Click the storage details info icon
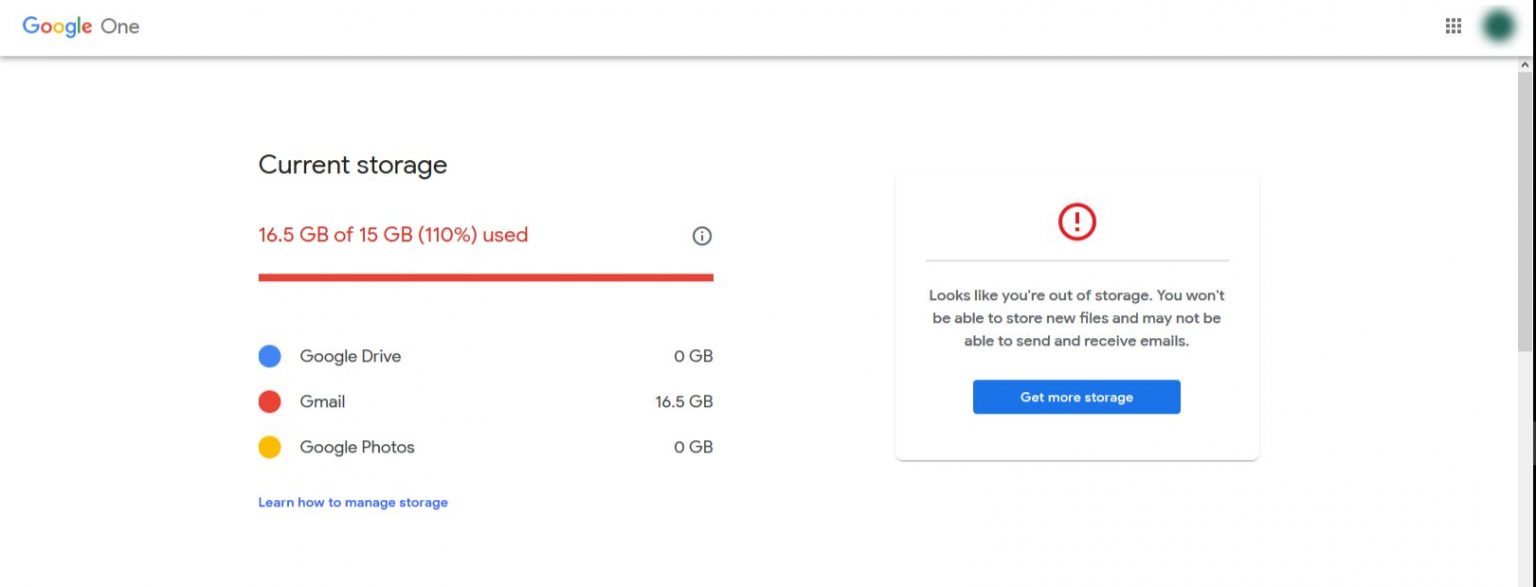The image size is (1536, 587). (x=702, y=236)
